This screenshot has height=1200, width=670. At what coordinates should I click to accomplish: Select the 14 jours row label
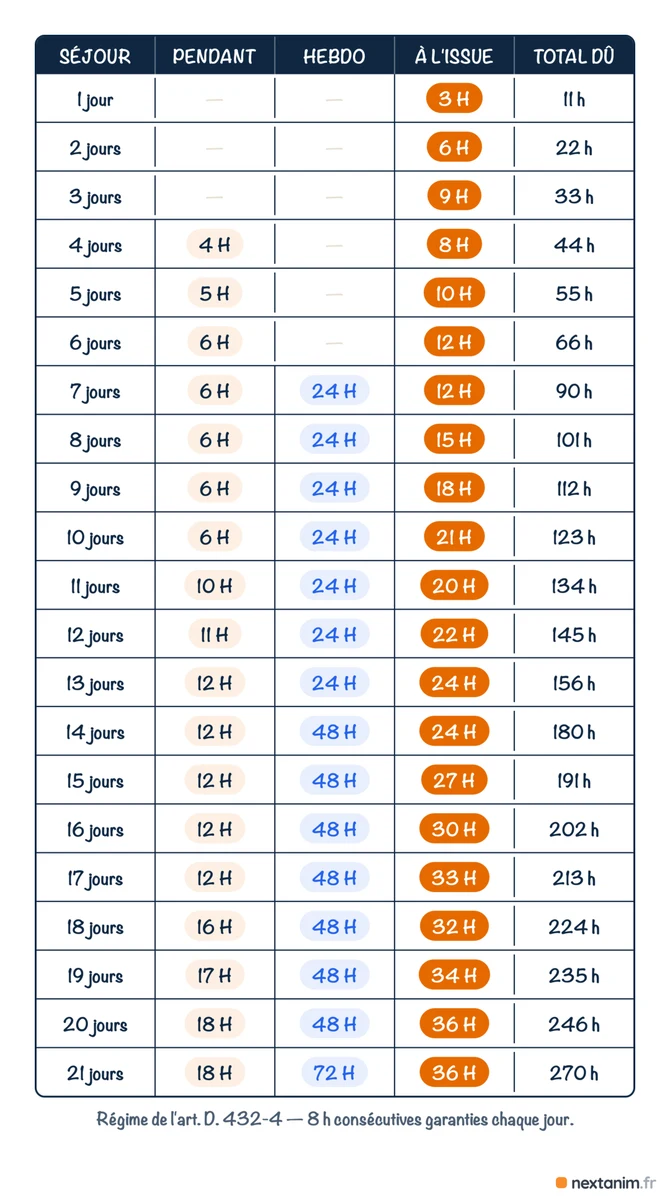click(x=95, y=732)
